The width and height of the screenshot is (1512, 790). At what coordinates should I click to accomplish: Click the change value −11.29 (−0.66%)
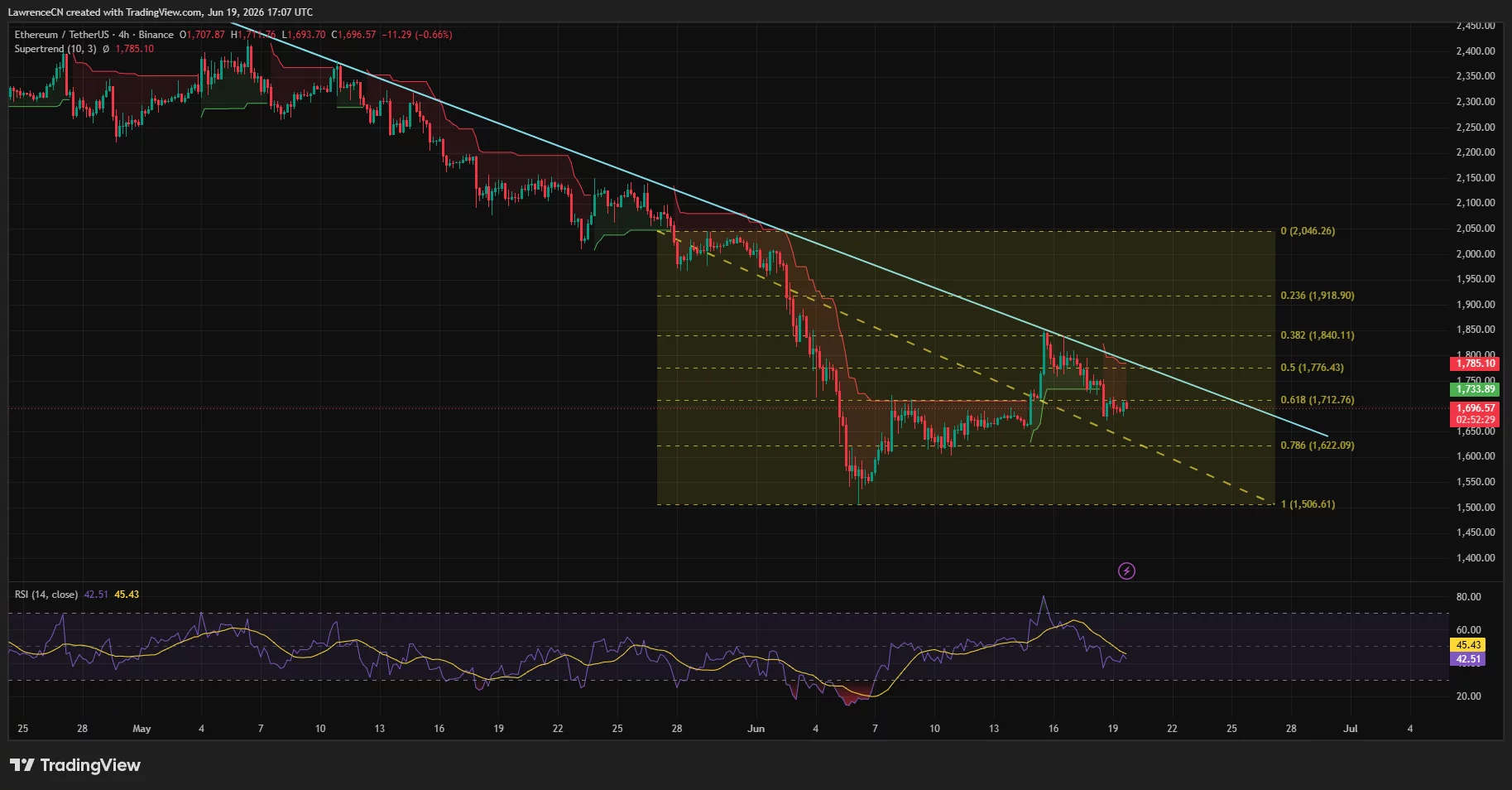click(x=417, y=35)
